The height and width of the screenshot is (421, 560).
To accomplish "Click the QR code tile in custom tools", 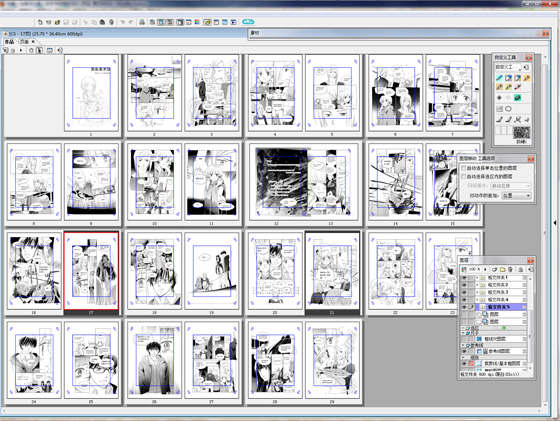I will pos(522,132).
